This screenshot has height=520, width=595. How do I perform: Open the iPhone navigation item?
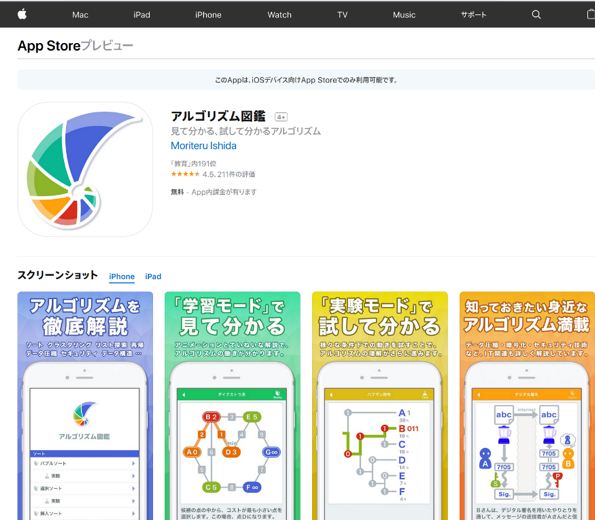(208, 15)
